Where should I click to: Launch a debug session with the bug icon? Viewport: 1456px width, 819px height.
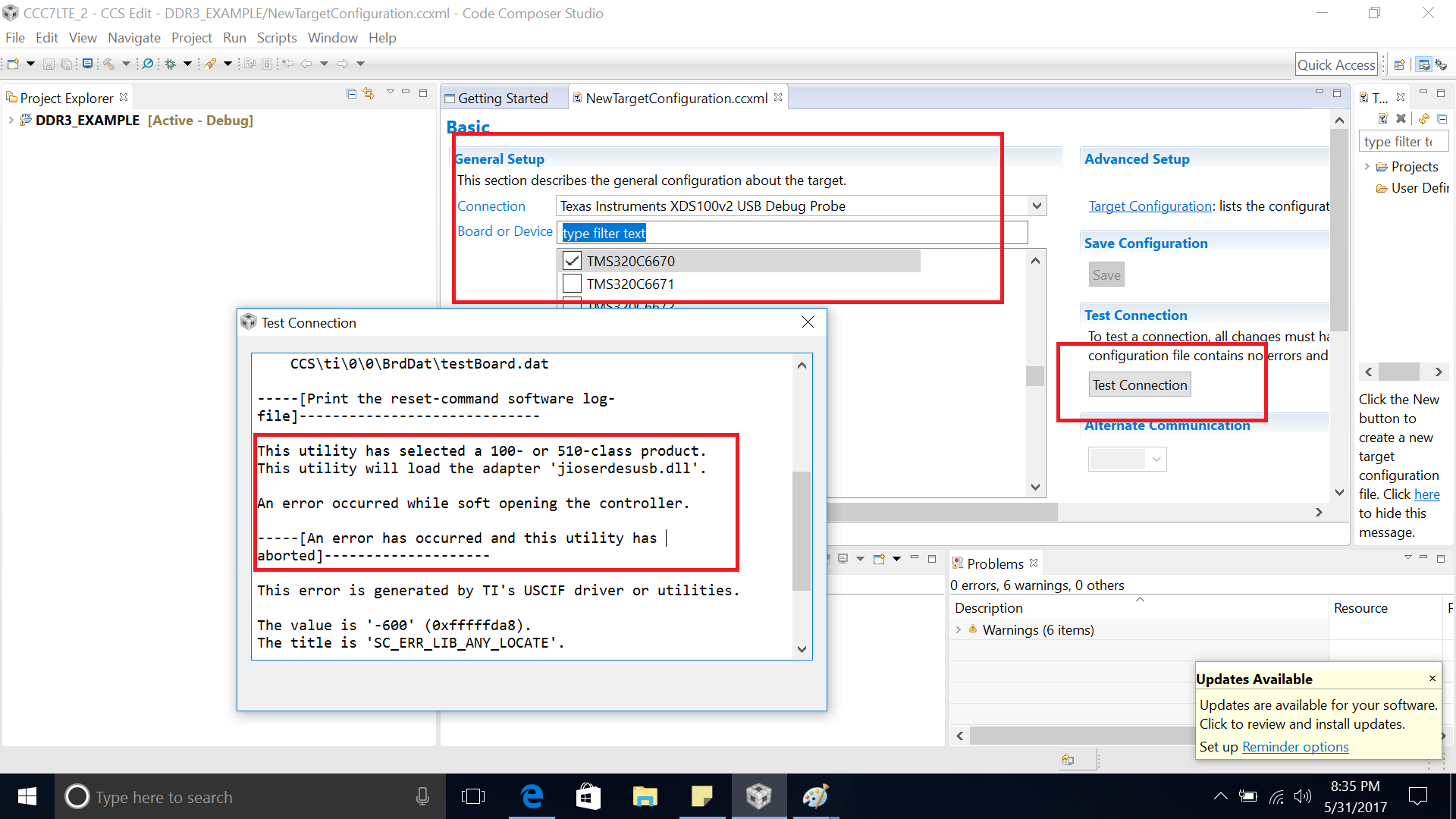point(171,64)
